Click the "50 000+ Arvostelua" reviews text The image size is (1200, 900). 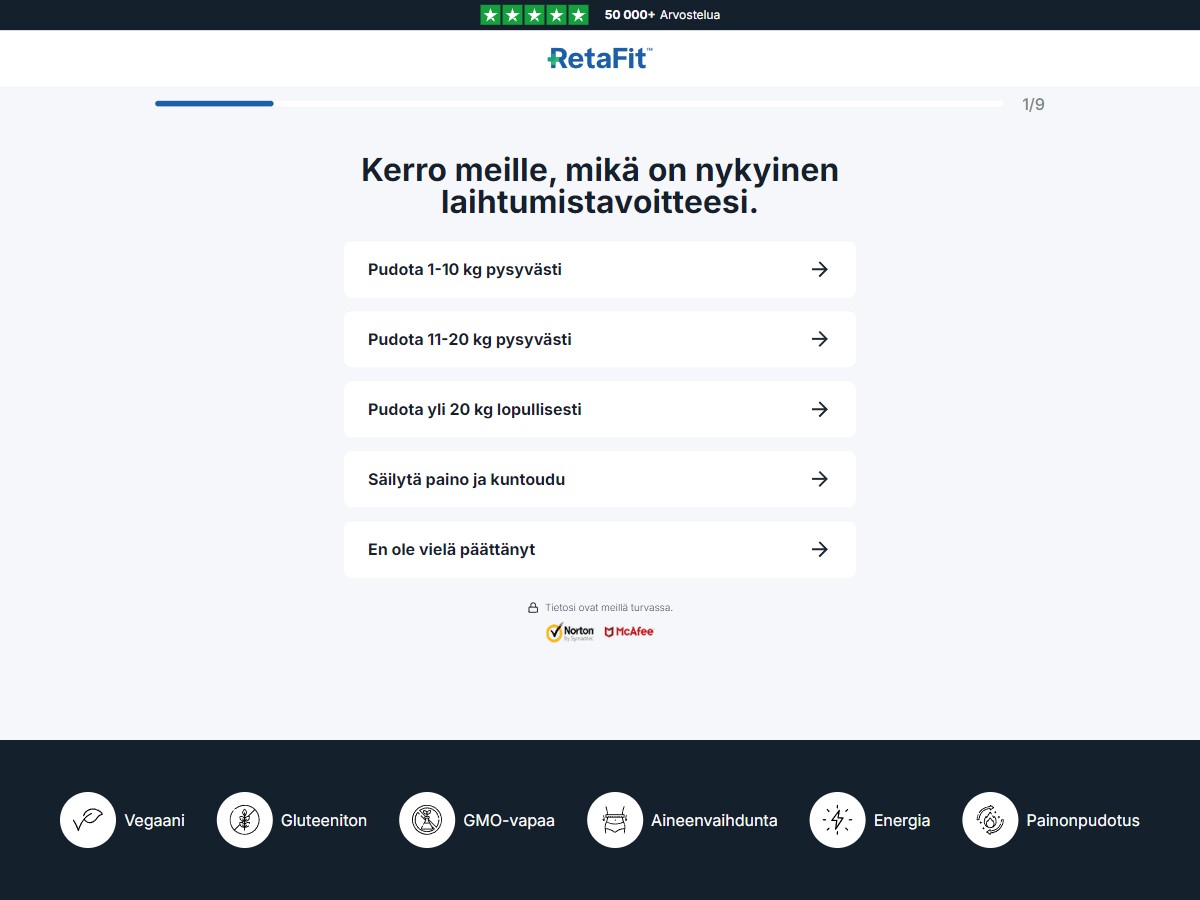pyautogui.click(x=662, y=15)
